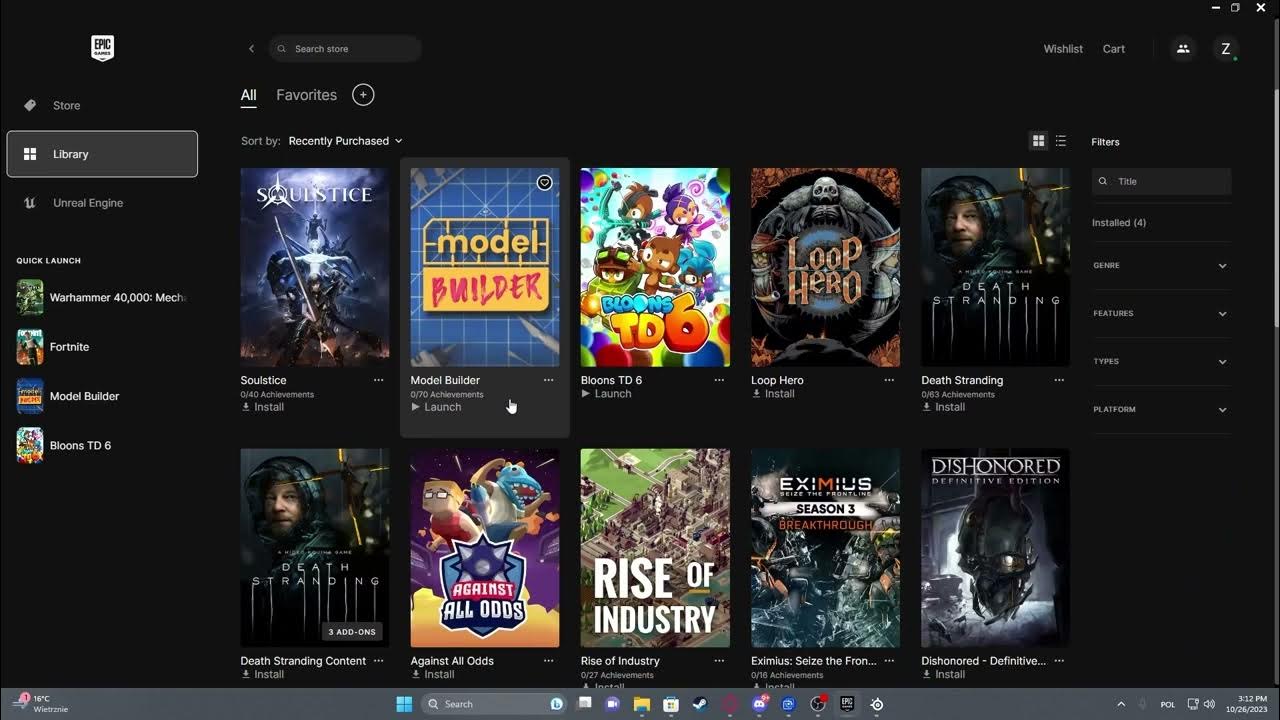Filter by Installed (4)

(x=1119, y=223)
